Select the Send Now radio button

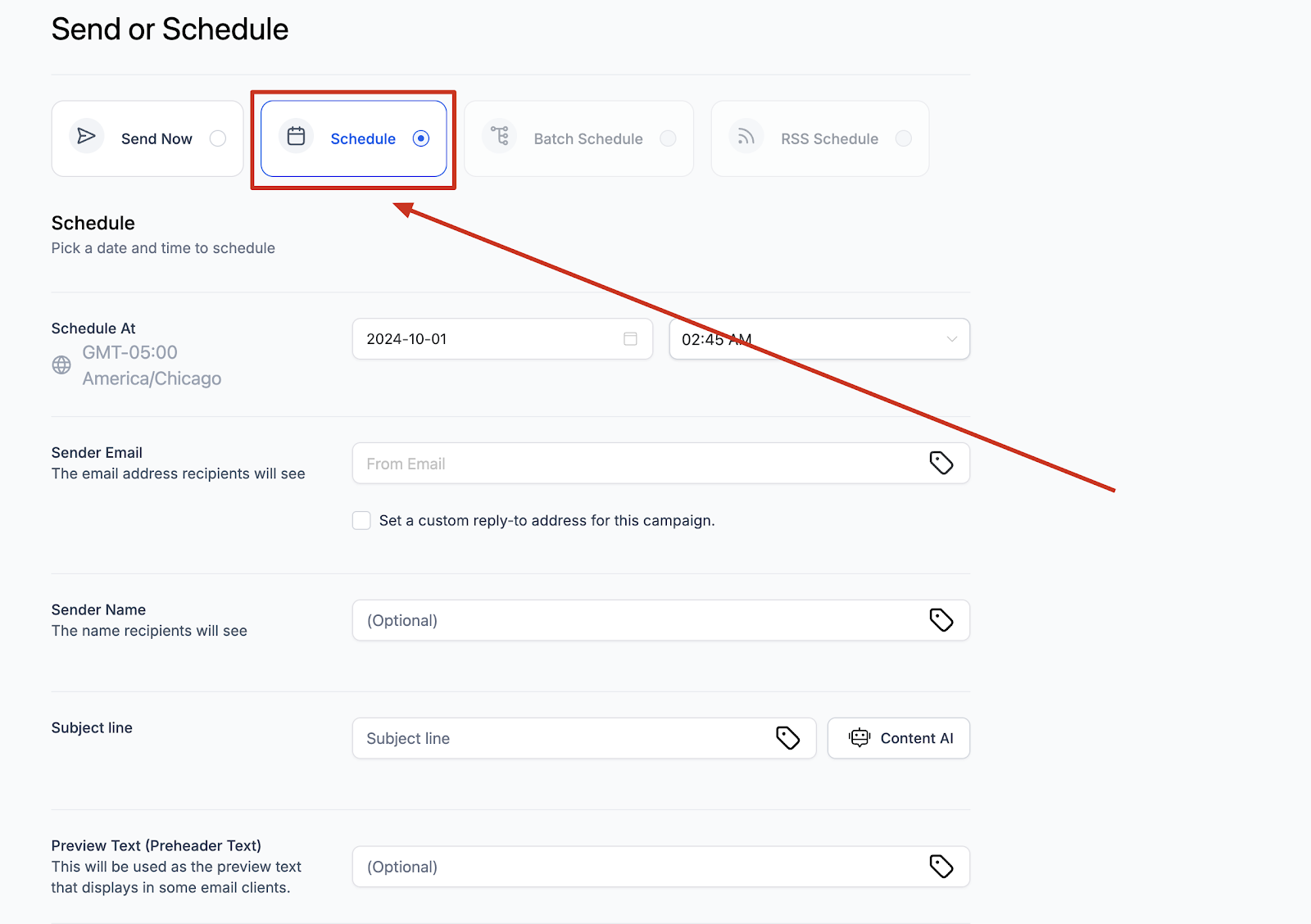pyautogui.click(x=218, y=138)
